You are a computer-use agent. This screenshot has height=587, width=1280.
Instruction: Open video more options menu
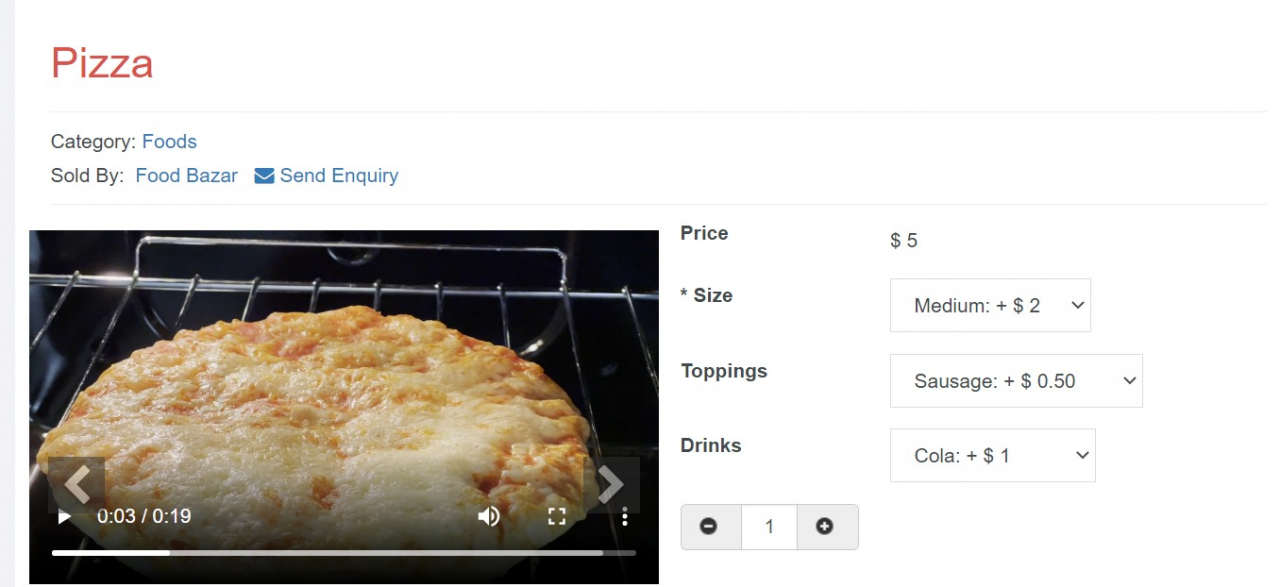click(x=624, y=516)
